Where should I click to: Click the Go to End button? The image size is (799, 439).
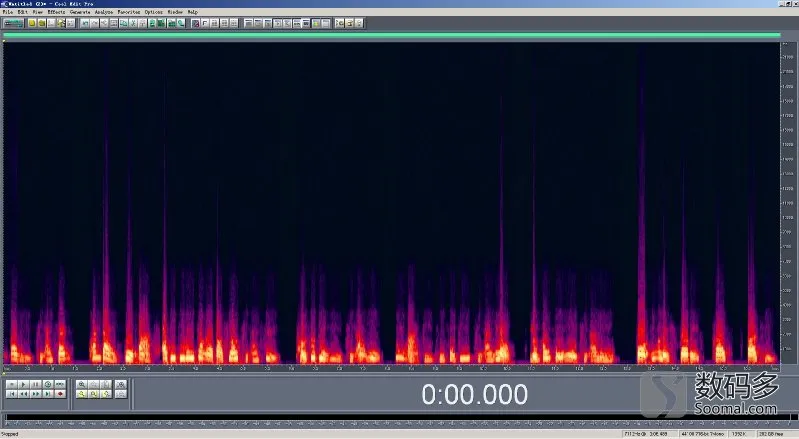(x=48, y=394)
